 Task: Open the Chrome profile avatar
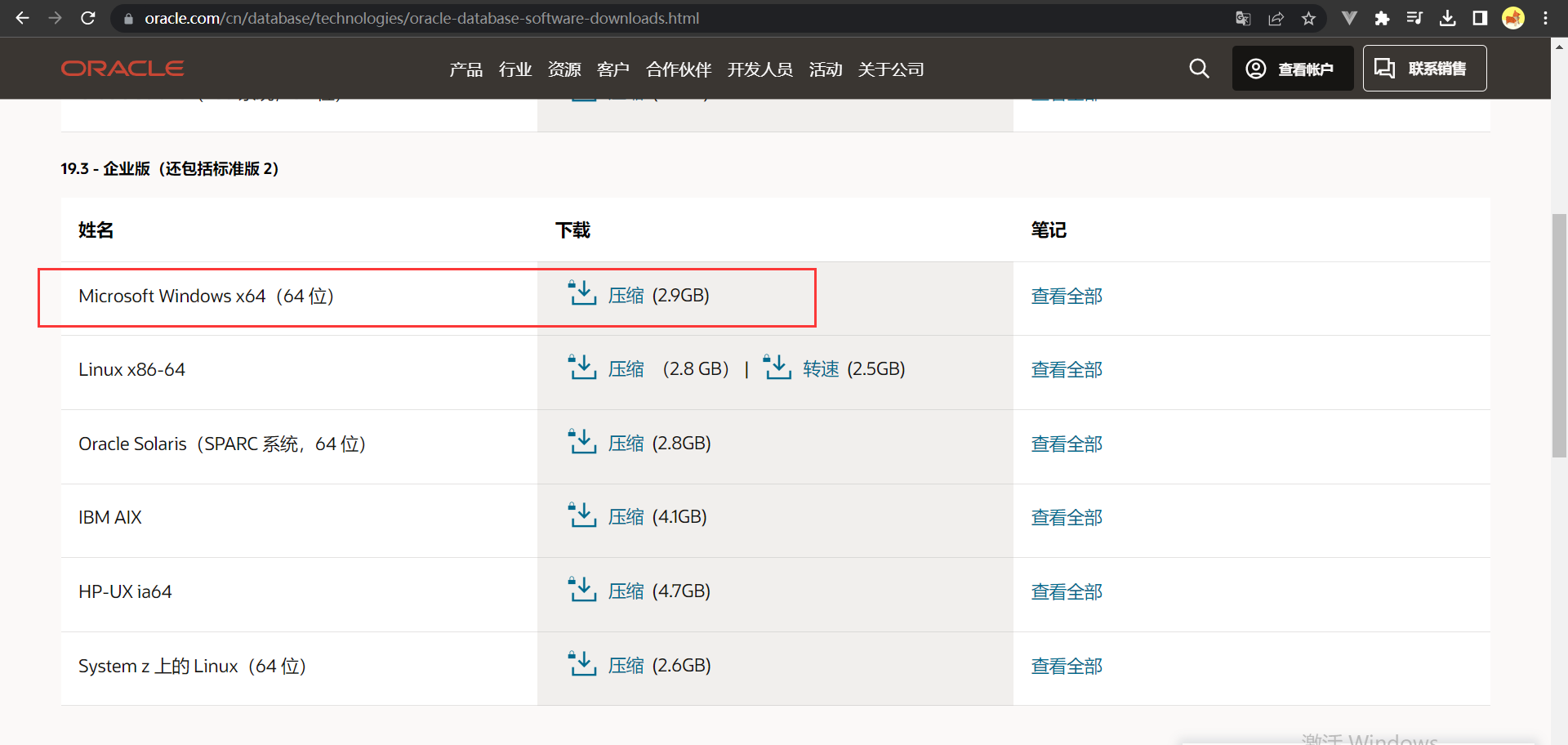[x=1513, y=18]
